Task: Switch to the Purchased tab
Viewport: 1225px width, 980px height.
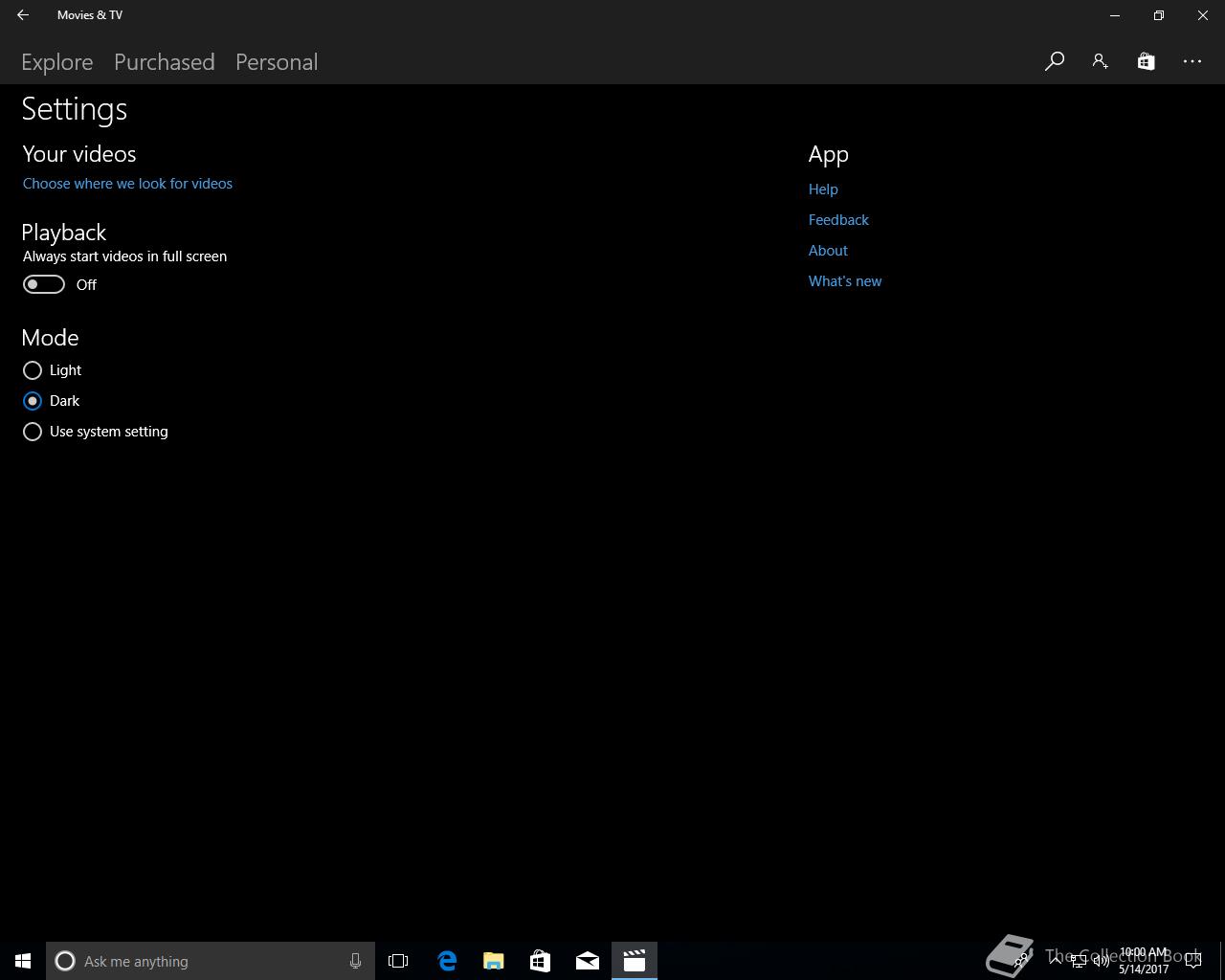Action: [165, 62]
